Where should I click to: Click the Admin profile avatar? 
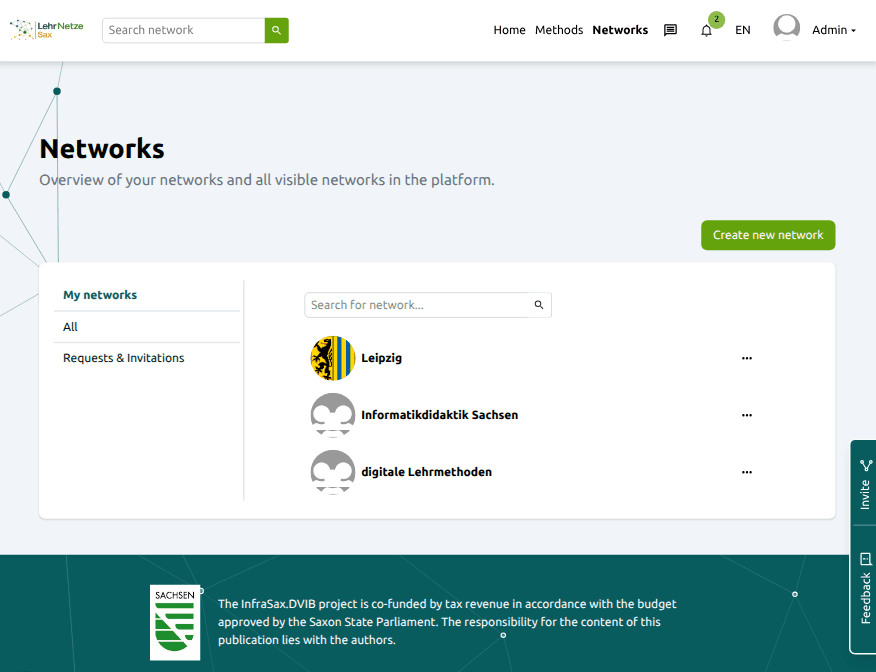786,28
